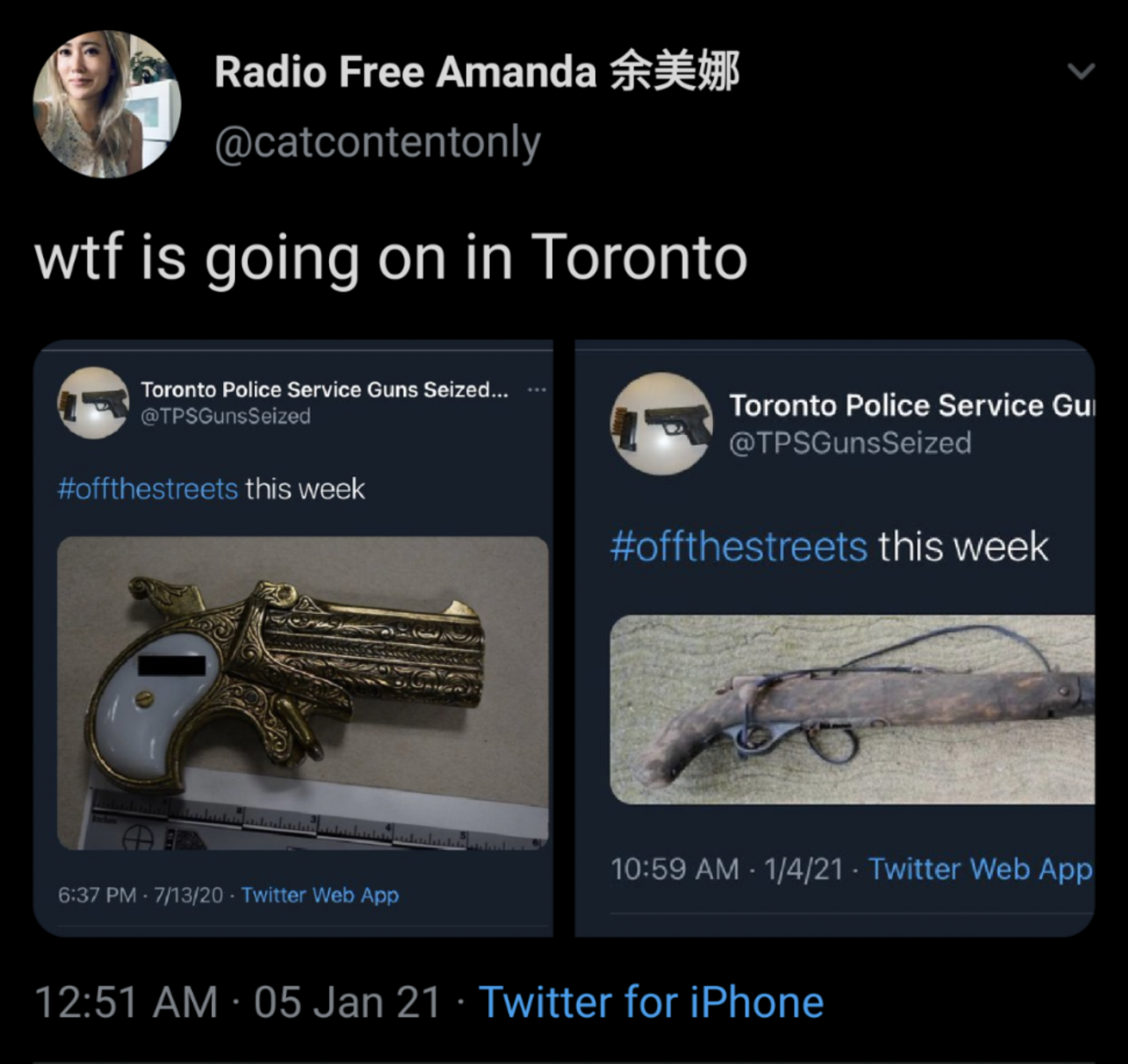
Task: Click the 6:37 PM · 7/13/20 timestamp
Action: pyautogui.click(x=140, y=895)
